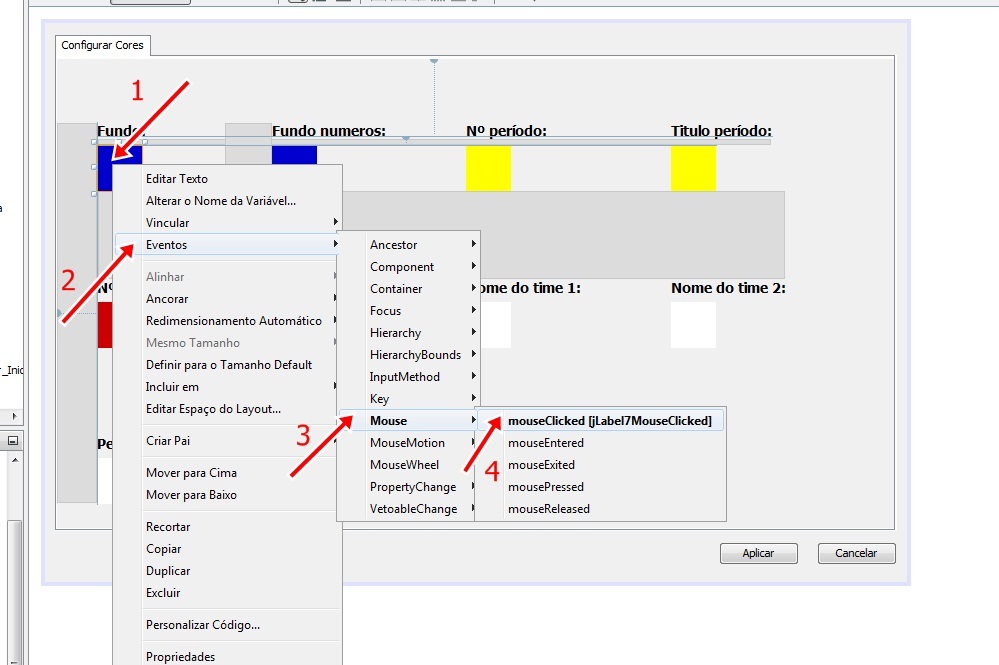The image size is (999, 665).
Task: Switch to the Configurar Cores tab
Action: tap(103, 45)
